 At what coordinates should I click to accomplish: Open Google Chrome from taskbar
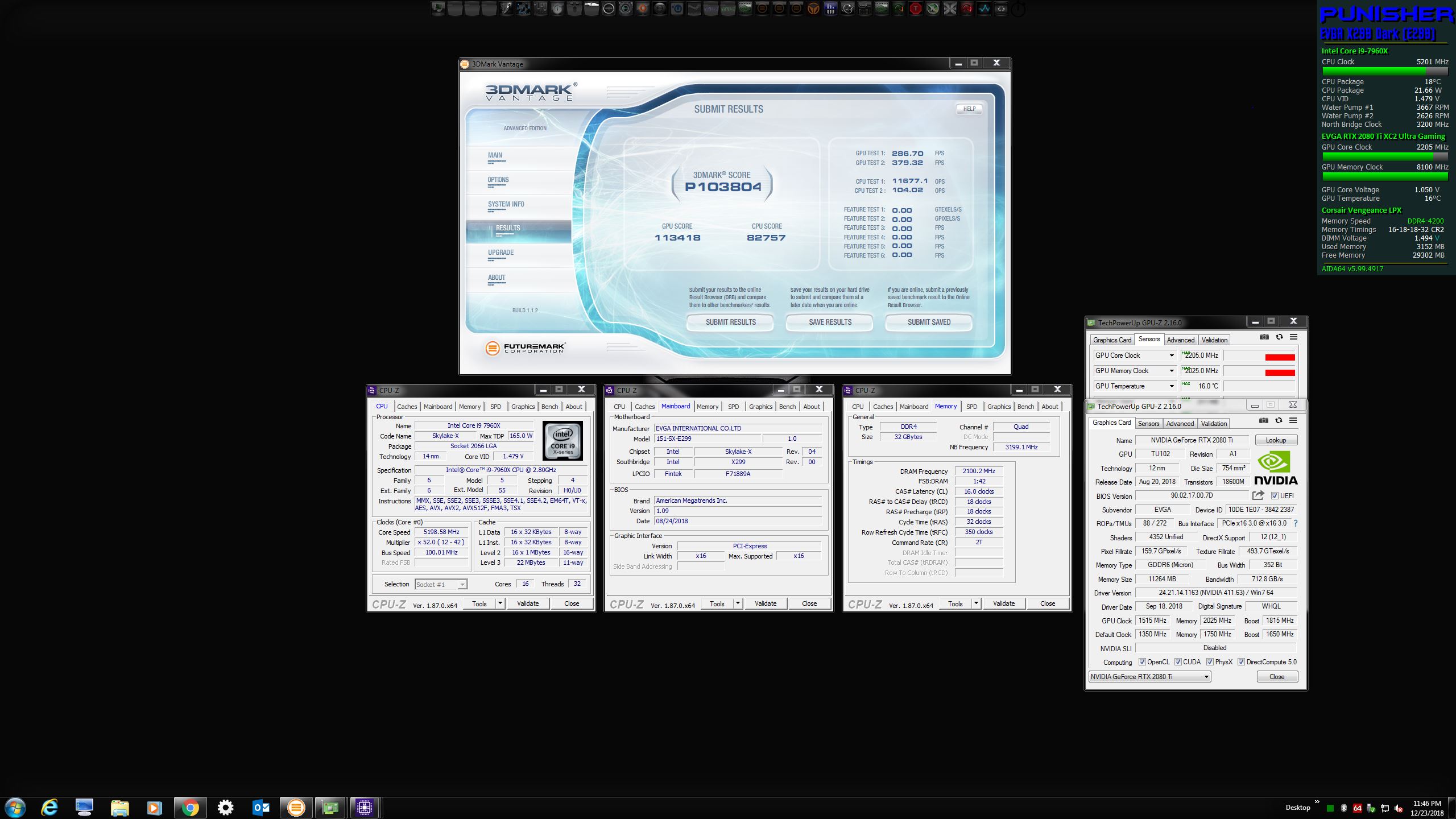[190, 808]
